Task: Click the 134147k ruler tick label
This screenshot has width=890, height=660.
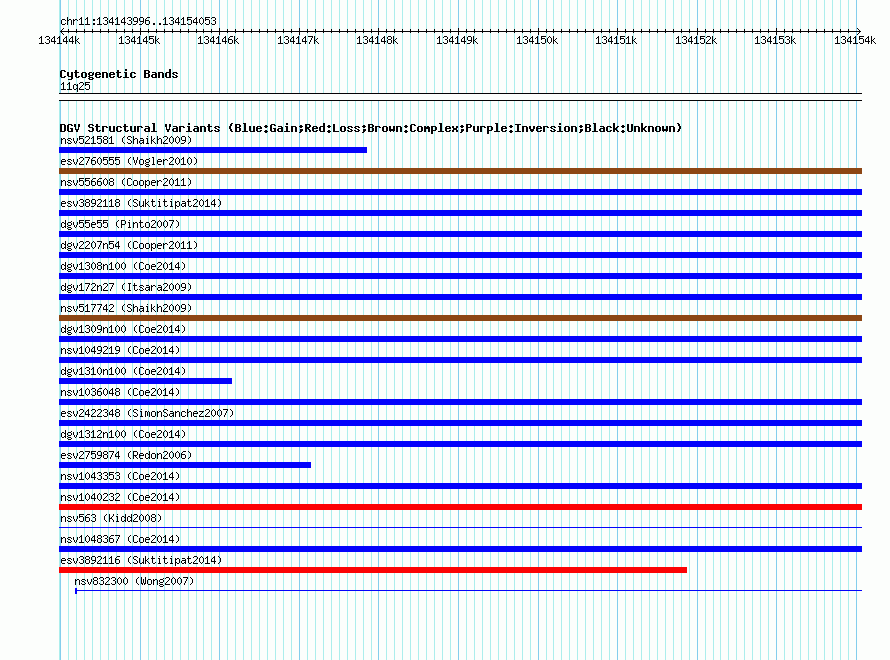Action: click(298, 40)
